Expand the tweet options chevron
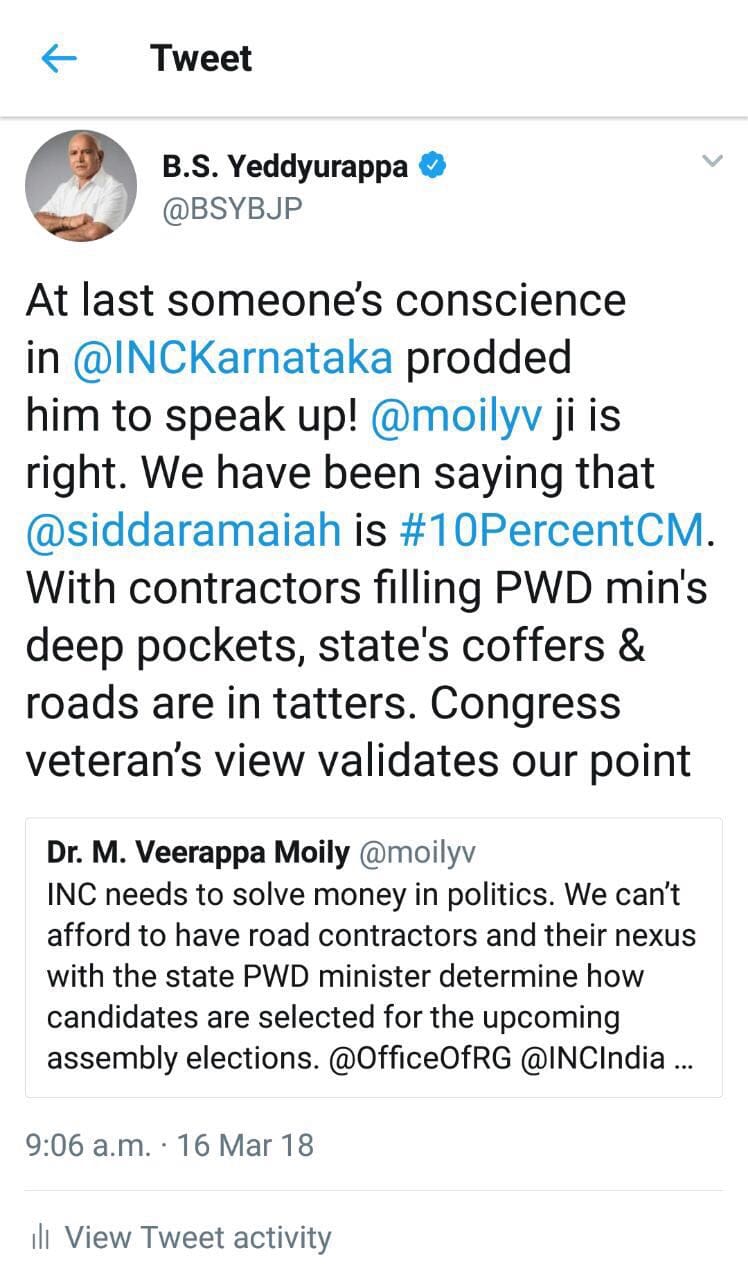The height and width of the screenshot is (1280, 748). [711, 161]
